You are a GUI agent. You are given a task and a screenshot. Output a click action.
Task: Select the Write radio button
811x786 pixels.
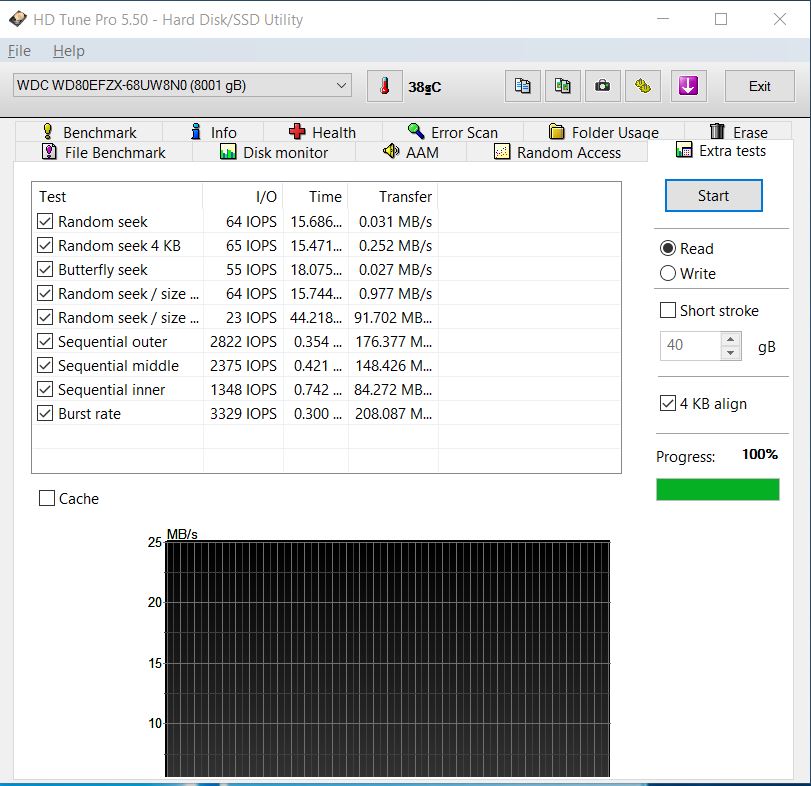coord(668,273)
